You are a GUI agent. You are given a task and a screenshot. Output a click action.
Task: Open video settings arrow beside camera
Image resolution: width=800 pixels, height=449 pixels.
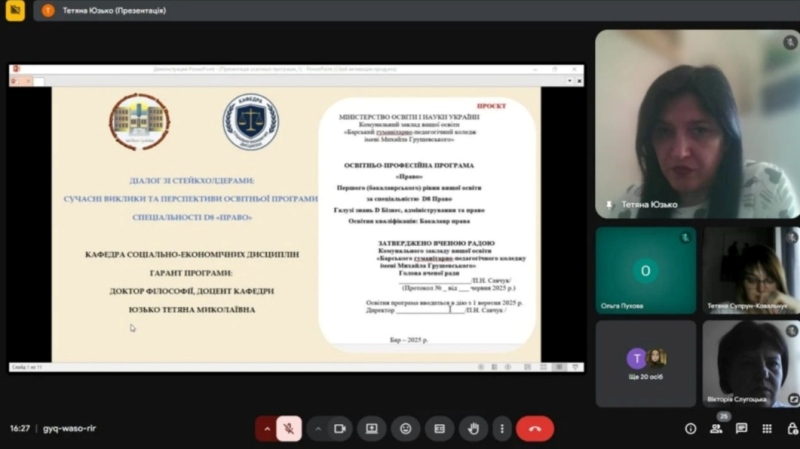[x=318, y=429]
